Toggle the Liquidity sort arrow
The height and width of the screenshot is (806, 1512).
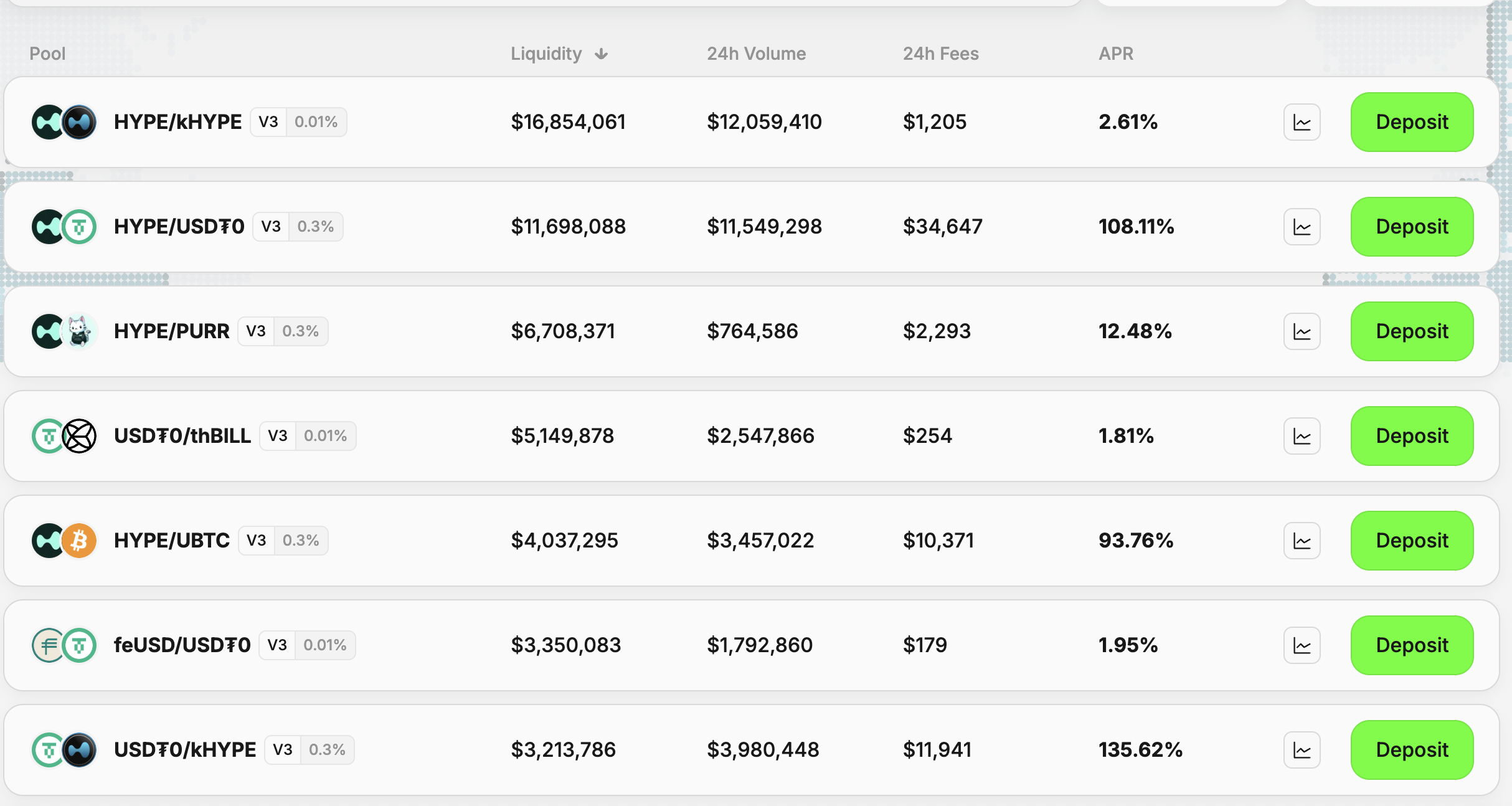click(601, 54)
